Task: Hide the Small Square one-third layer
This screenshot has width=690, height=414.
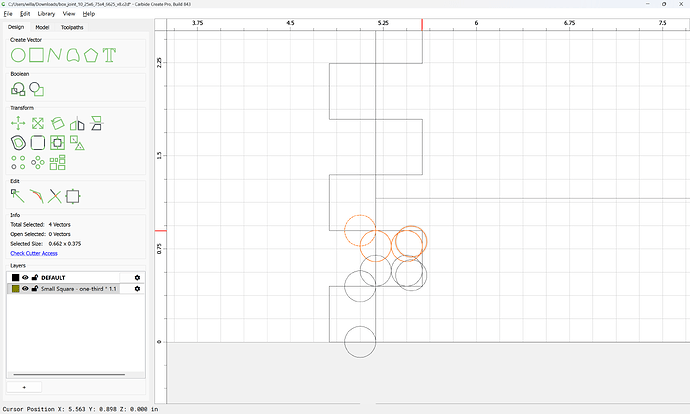Action: [25, 289]
